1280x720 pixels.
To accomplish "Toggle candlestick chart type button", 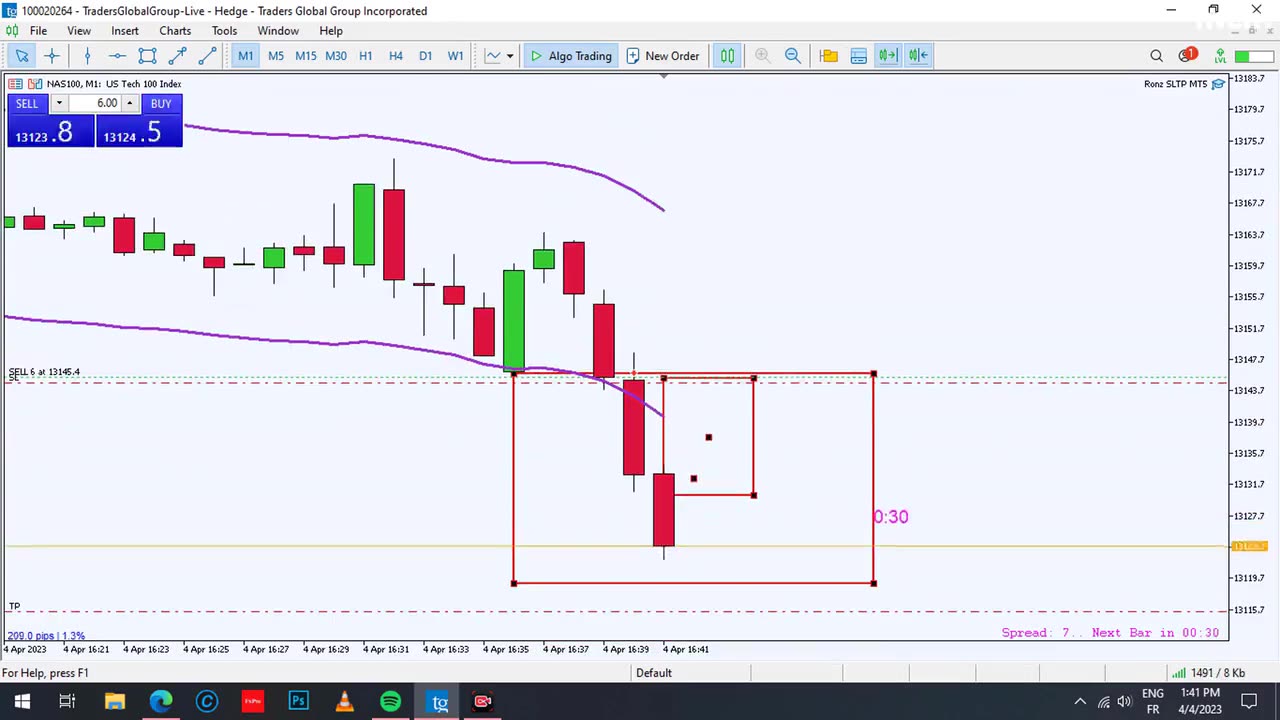I will (x=727, y=56).
